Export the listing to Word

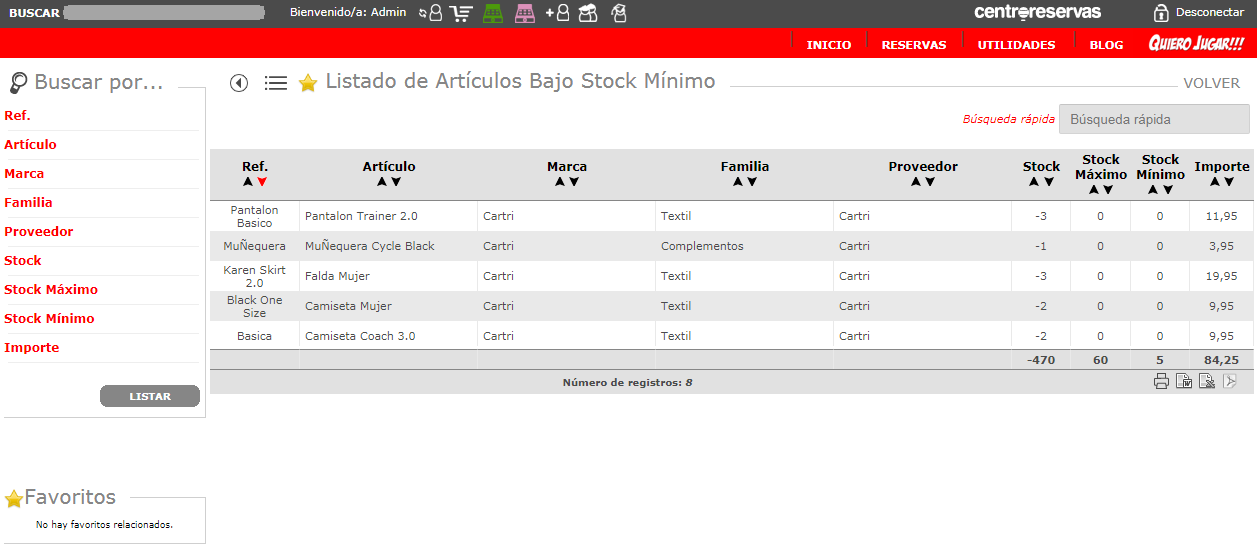[x=1184, y=381]
